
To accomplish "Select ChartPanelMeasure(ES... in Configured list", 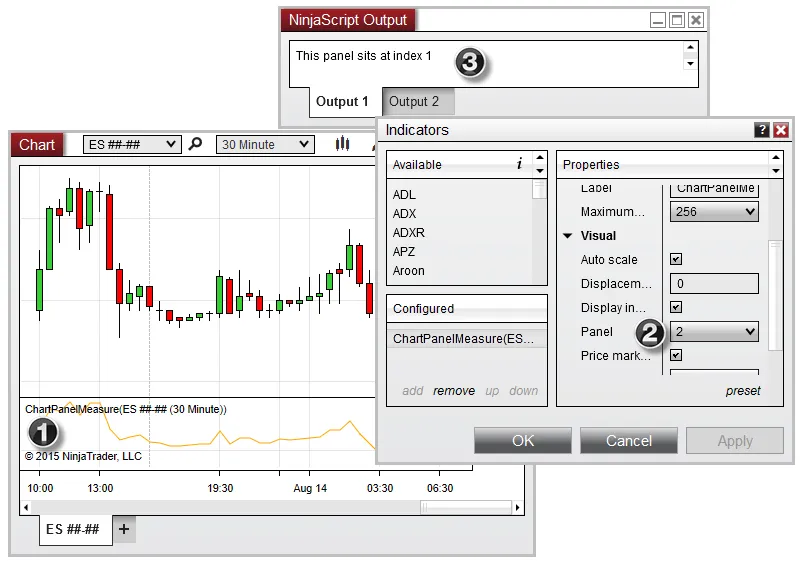I will pyautogui.click(x=467, y=338).
